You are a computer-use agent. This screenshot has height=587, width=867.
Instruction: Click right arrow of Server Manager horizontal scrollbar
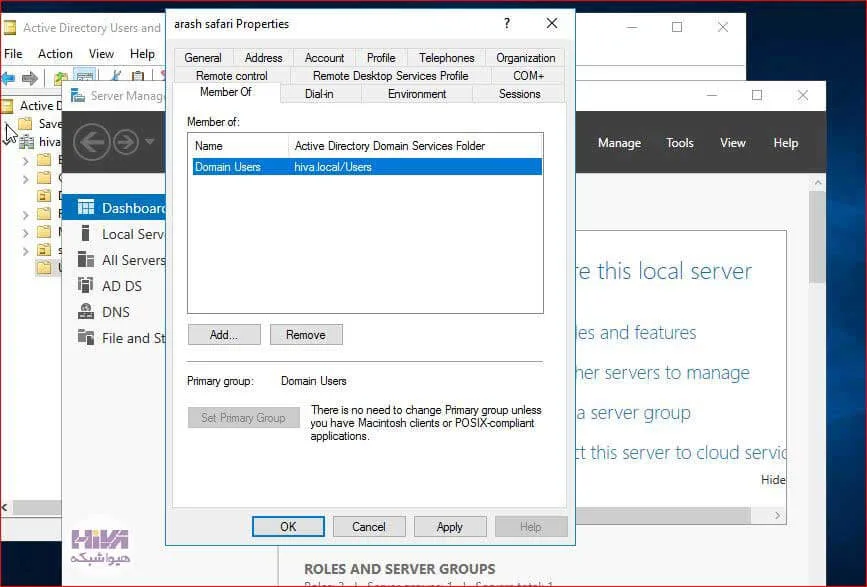[x=777, y=515]
